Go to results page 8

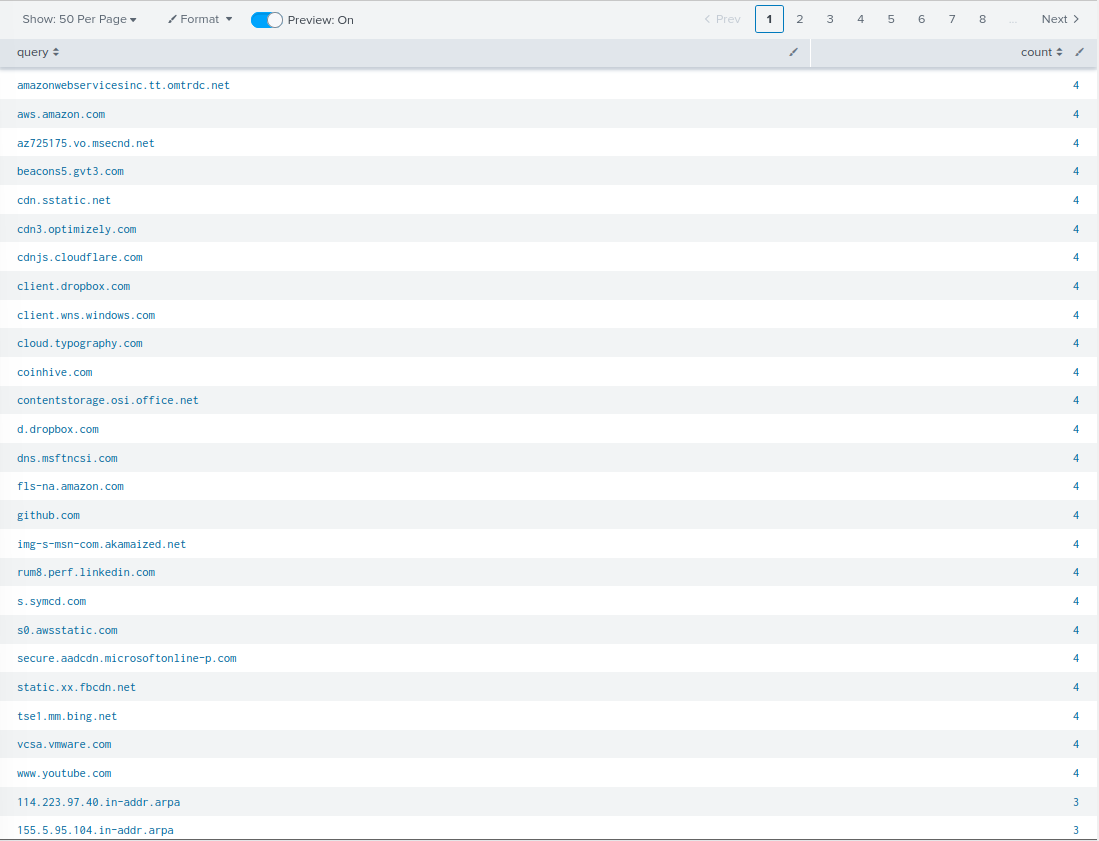click(983, 19)
